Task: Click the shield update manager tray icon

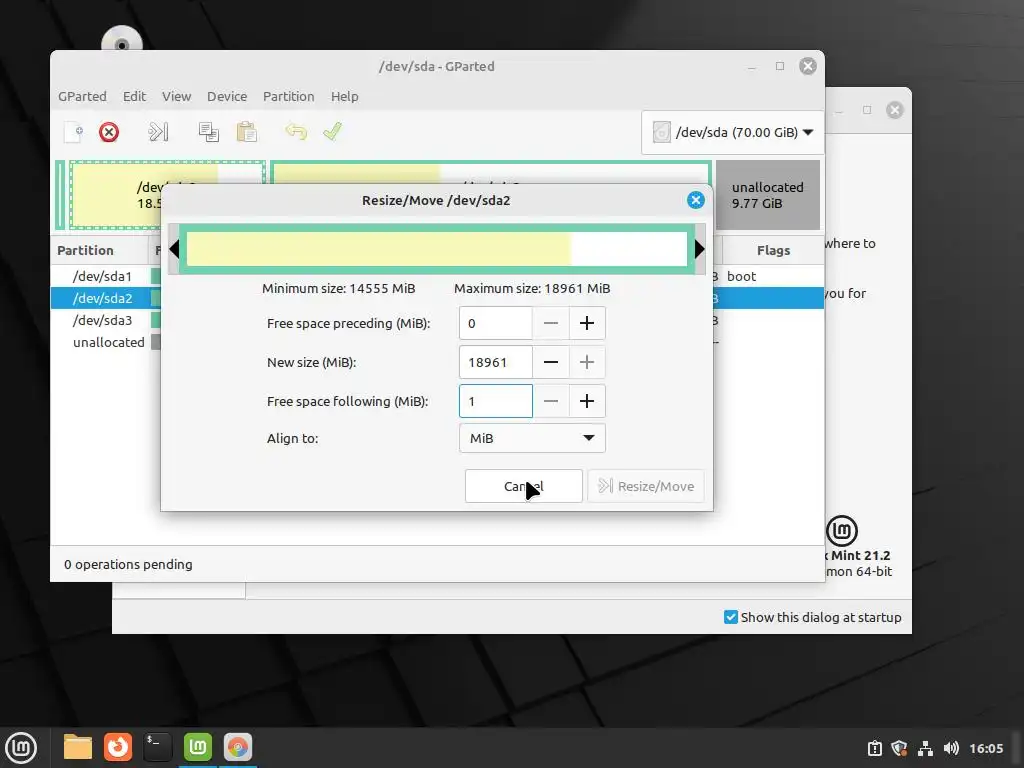Action: pyautogui.click(x=899, y=748)
